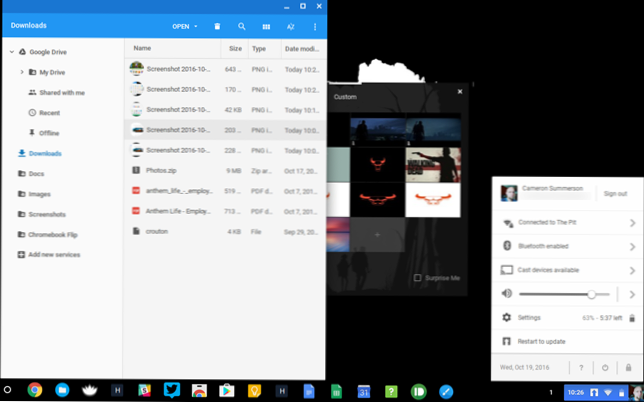Viewport: 644px width, 402px height.
Task: Pick the sunset gradient wallpaper thumbnail
Action: click(338, 235)
